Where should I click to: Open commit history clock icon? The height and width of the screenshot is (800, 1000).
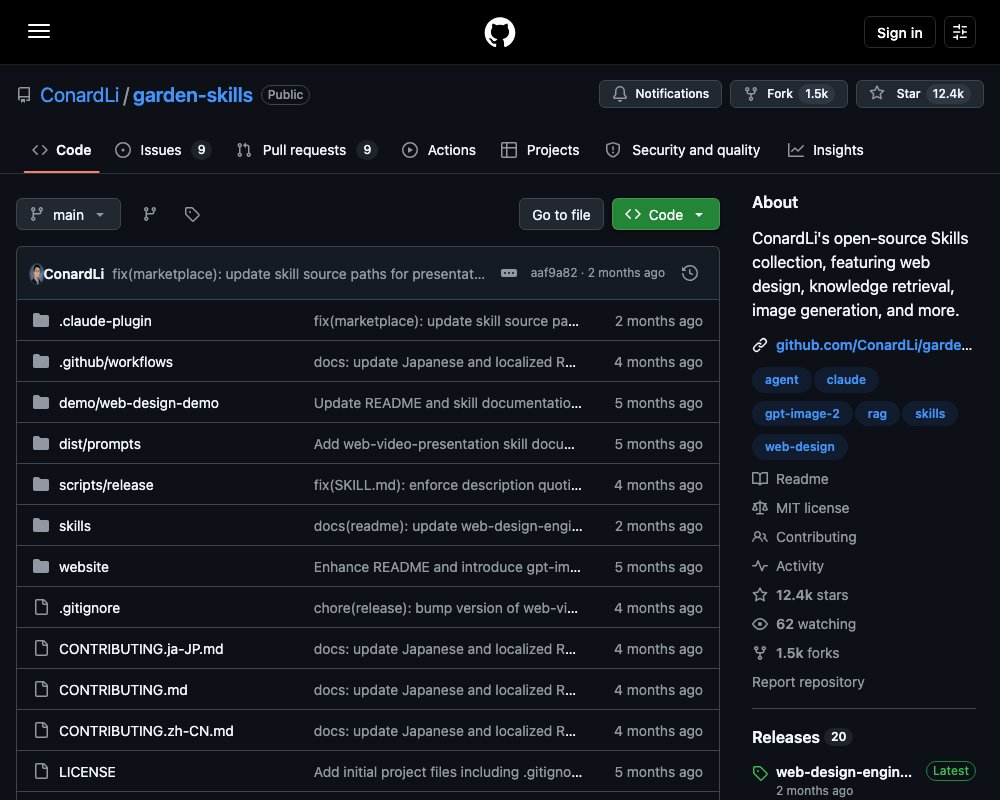(x=689, y=273)
